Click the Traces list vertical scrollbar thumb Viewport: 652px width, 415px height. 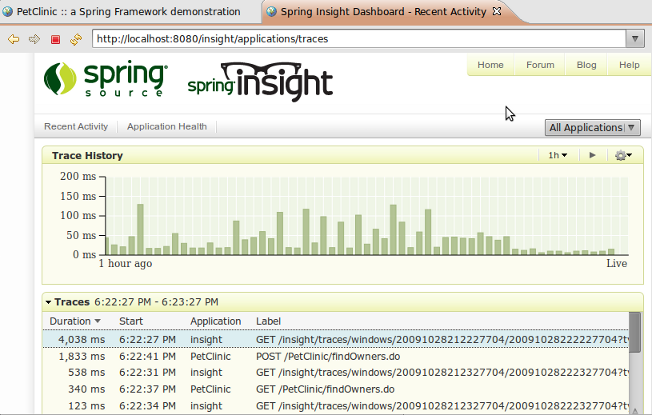635,332
